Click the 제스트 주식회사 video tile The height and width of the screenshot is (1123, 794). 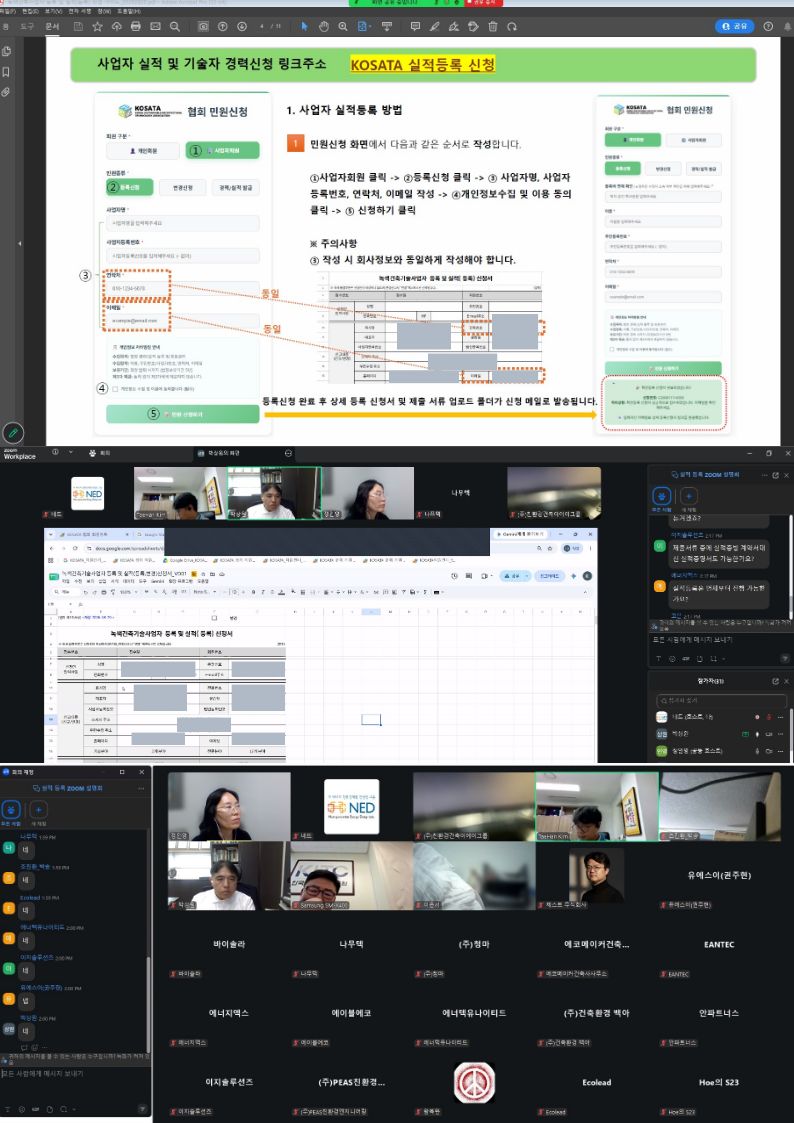(597, 876)
